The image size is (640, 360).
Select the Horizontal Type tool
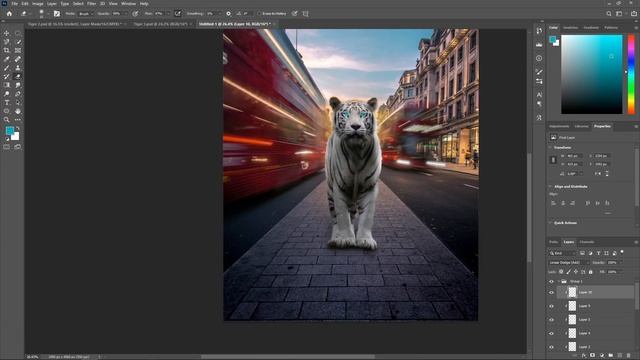(7, 102)
